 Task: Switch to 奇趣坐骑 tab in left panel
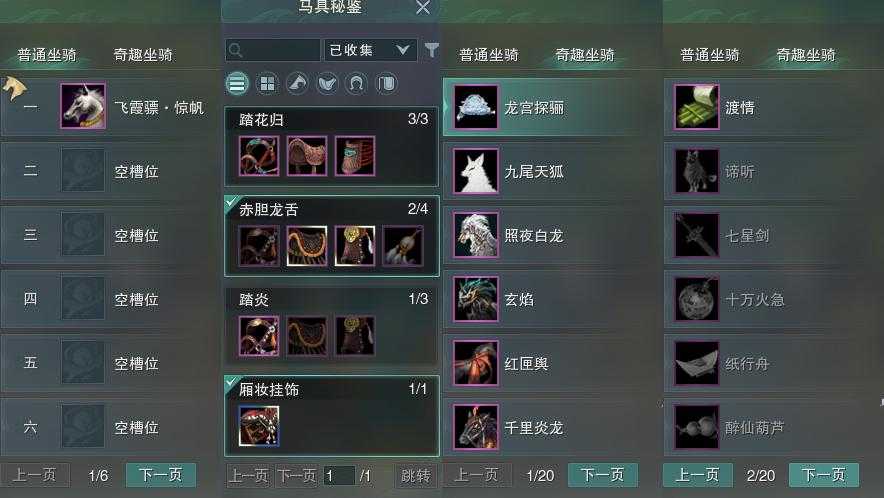(143, 55)
